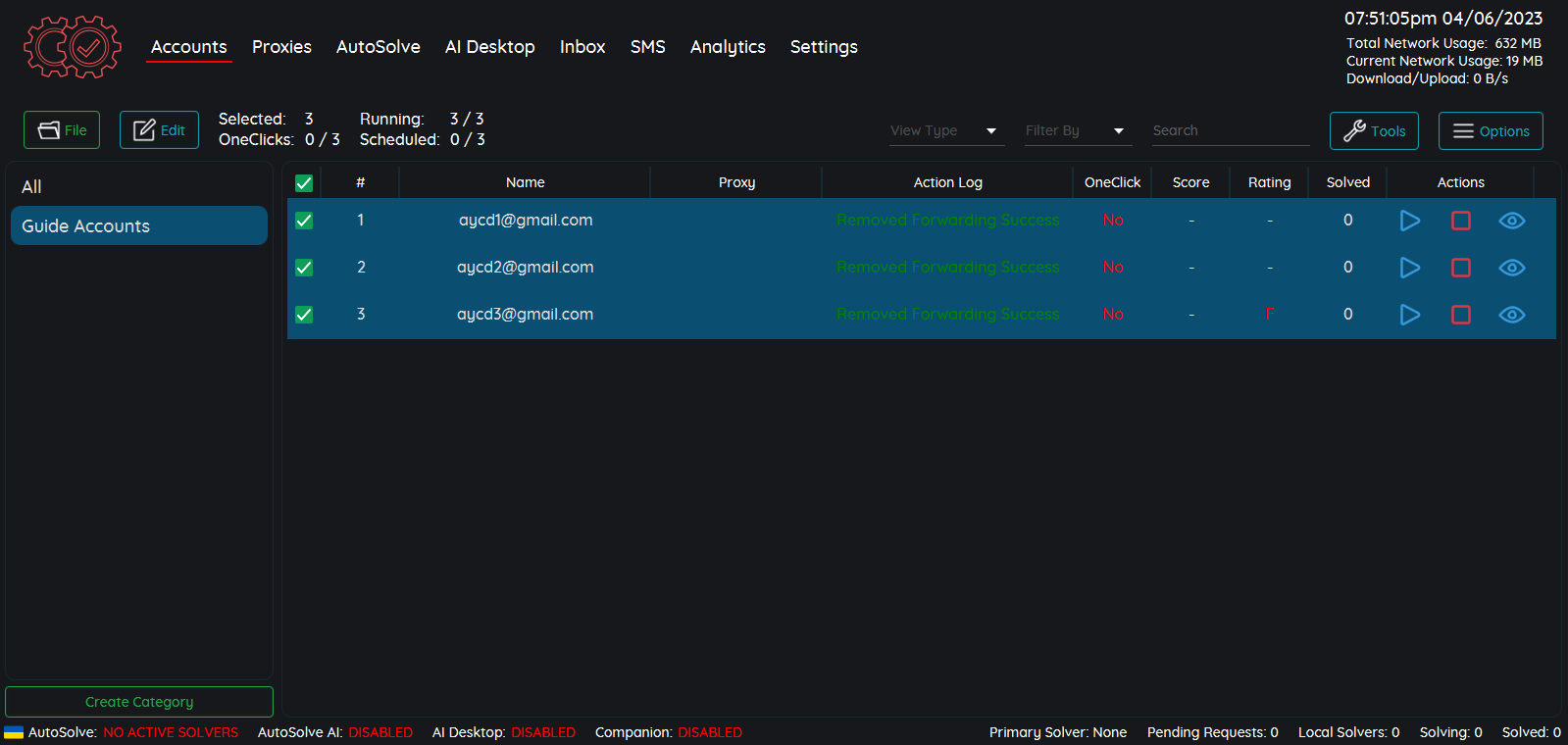Click OneClick 'No' for aycd1@gmail.com
Viewport: 1568px width, 745px height.
click(x=1113, y=221)
